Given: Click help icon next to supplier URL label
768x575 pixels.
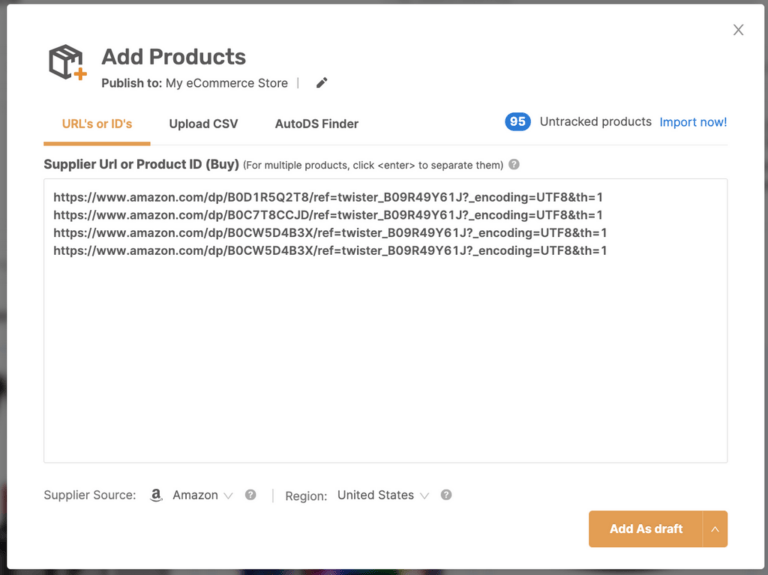Looking at the screenshot, I should 514,165.
